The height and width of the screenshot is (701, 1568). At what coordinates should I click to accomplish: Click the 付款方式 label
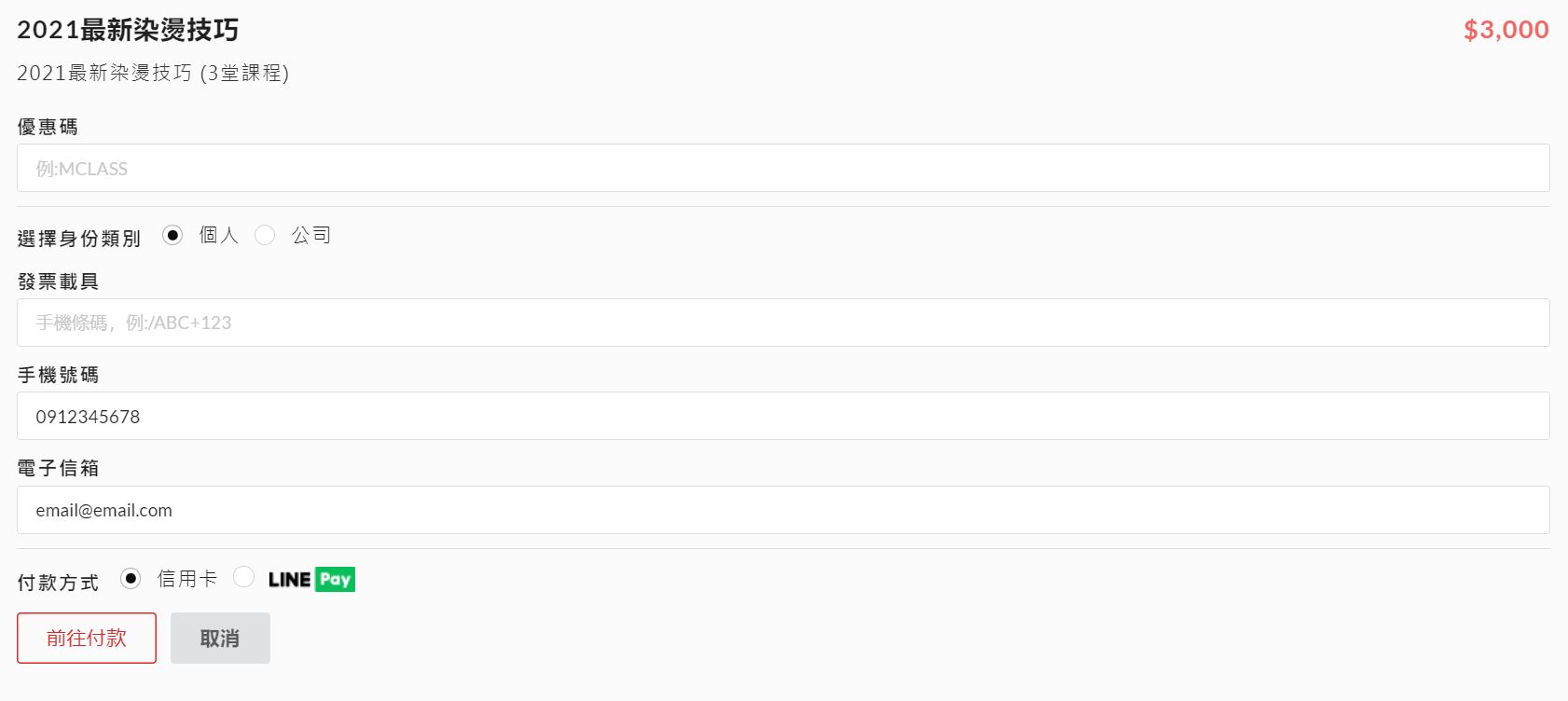pyautogui.click(x=58, y=583)
